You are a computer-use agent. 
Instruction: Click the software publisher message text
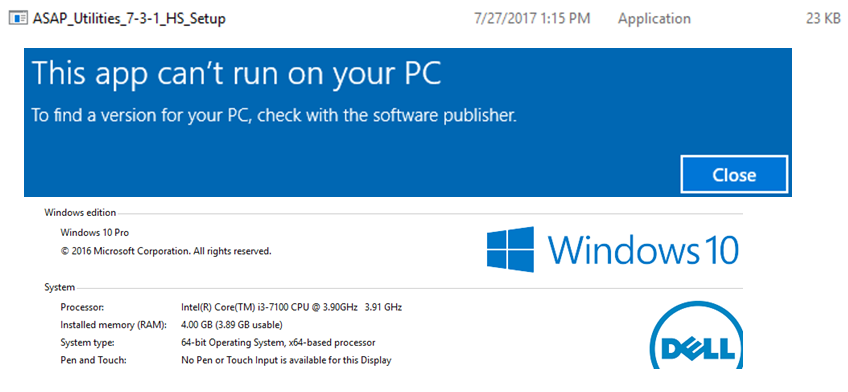pos(274,115)
